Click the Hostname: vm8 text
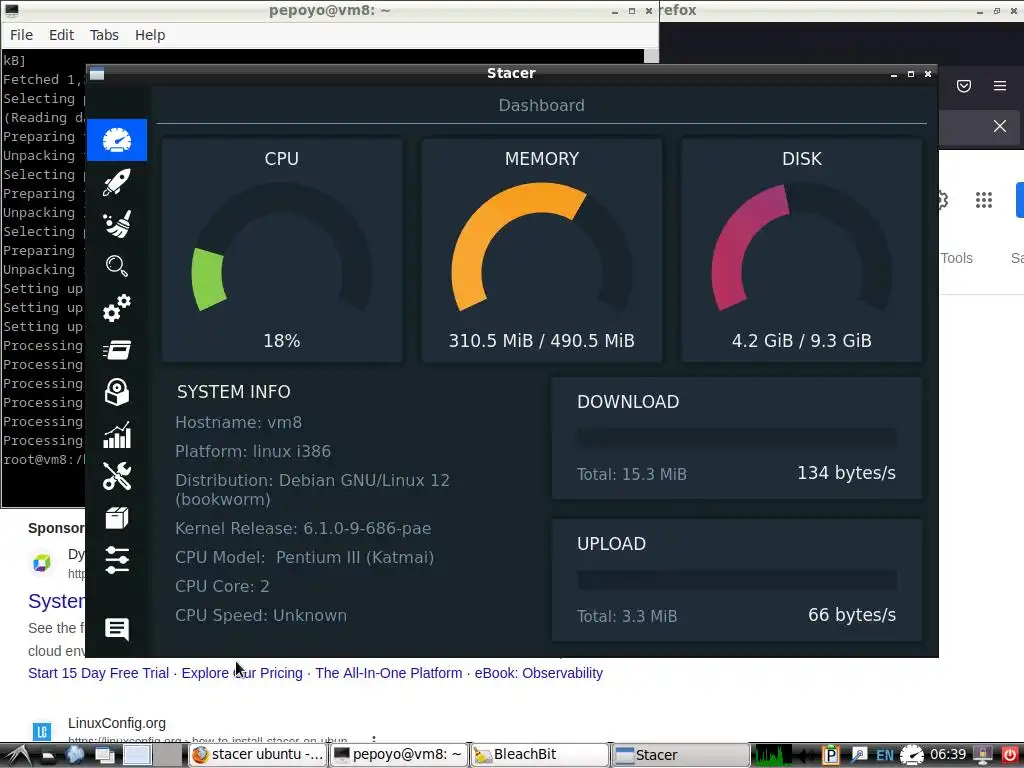Image resolution: width=1024 pixels, height=768 pixels. [x=238, y=423]
